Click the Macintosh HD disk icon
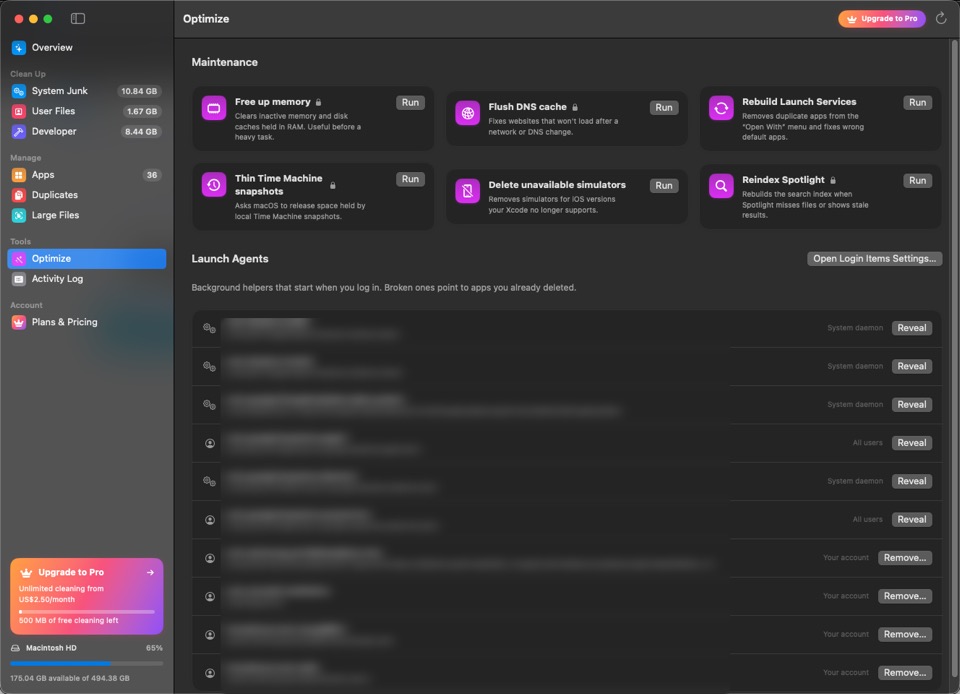This screenshot has width=960, height=694. pyautogui.click(x=15, y=647)
